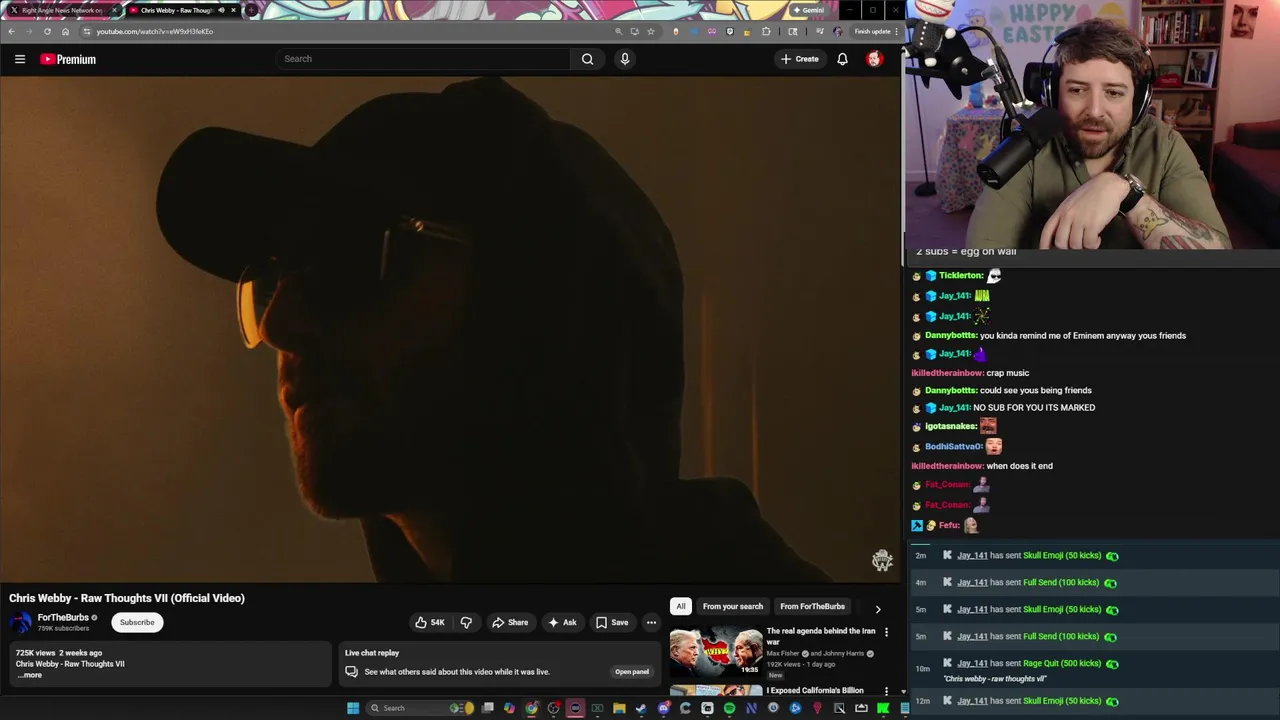Reload the page with refresh icon

(x=47, y=31)
